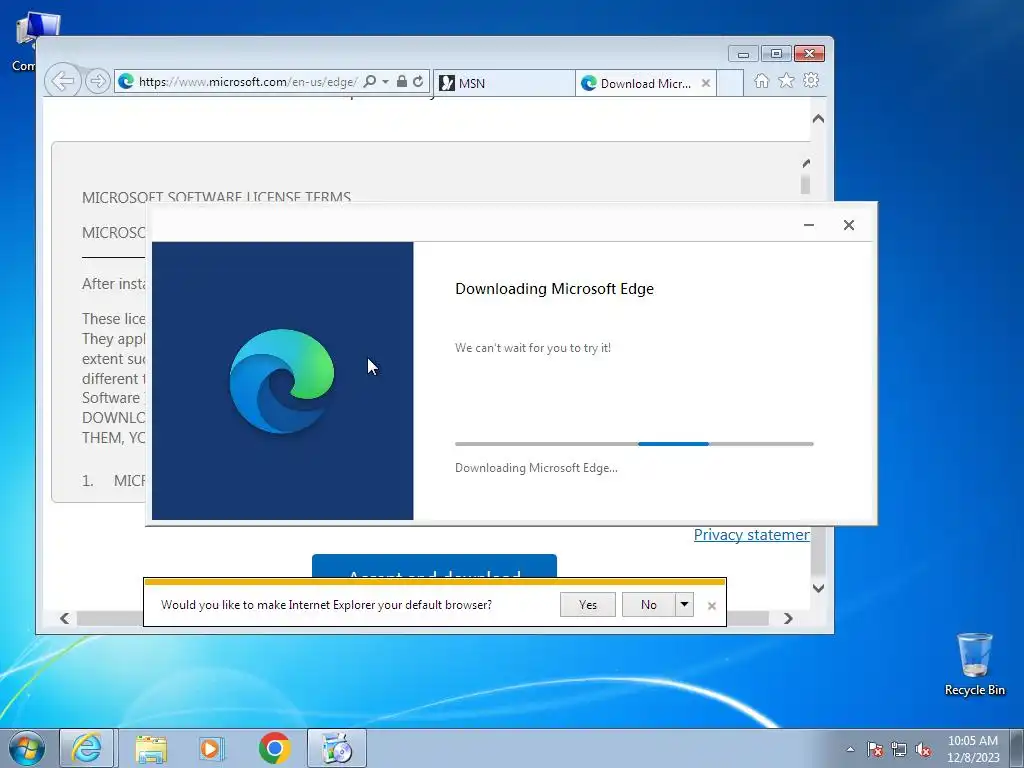Close the Download Microsoft Edge tab
Screen dimensions: 1024x768
pyautogui.click(x=705, y=83)
